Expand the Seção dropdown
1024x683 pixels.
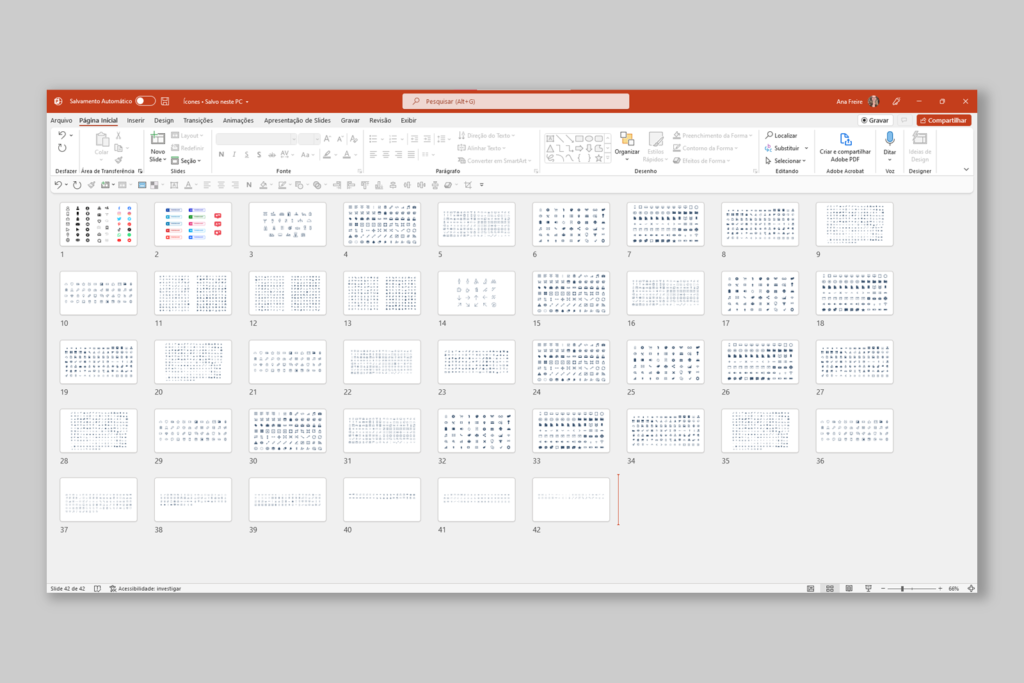point(186,161)
